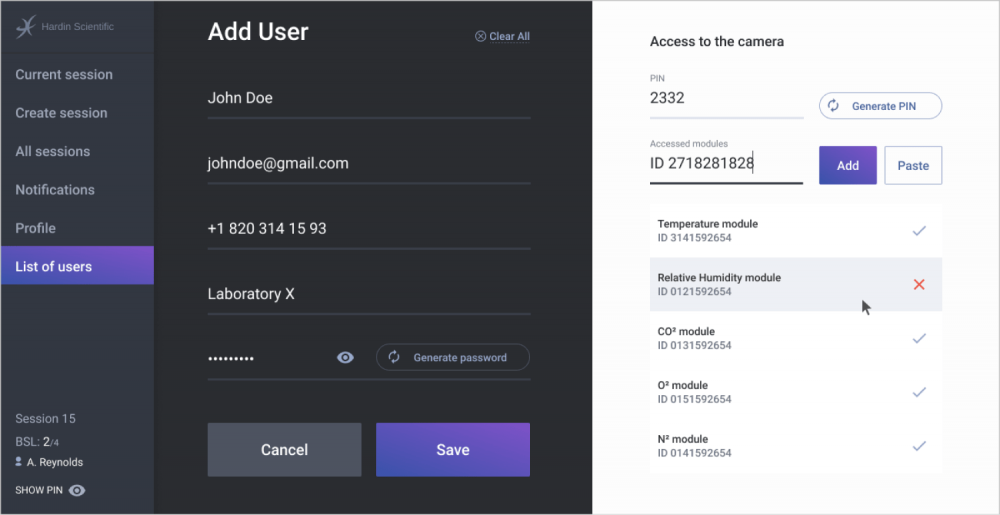
Task: Toggle N² module checkmark
Action: point(919,446)
